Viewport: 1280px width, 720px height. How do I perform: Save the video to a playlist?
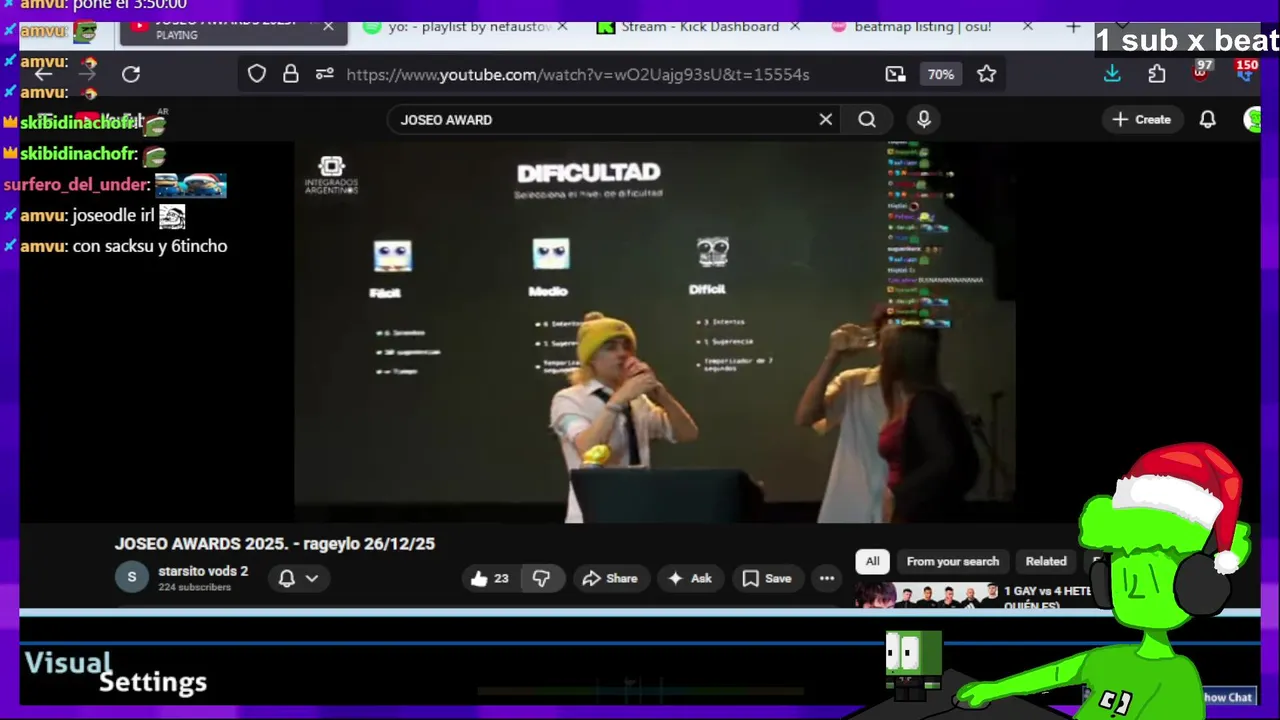pos(768,578)
